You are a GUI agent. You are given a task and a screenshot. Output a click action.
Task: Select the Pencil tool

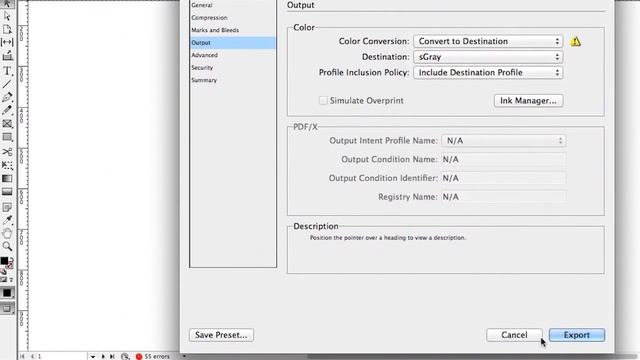pyautogui.click(x=7, y=110)
